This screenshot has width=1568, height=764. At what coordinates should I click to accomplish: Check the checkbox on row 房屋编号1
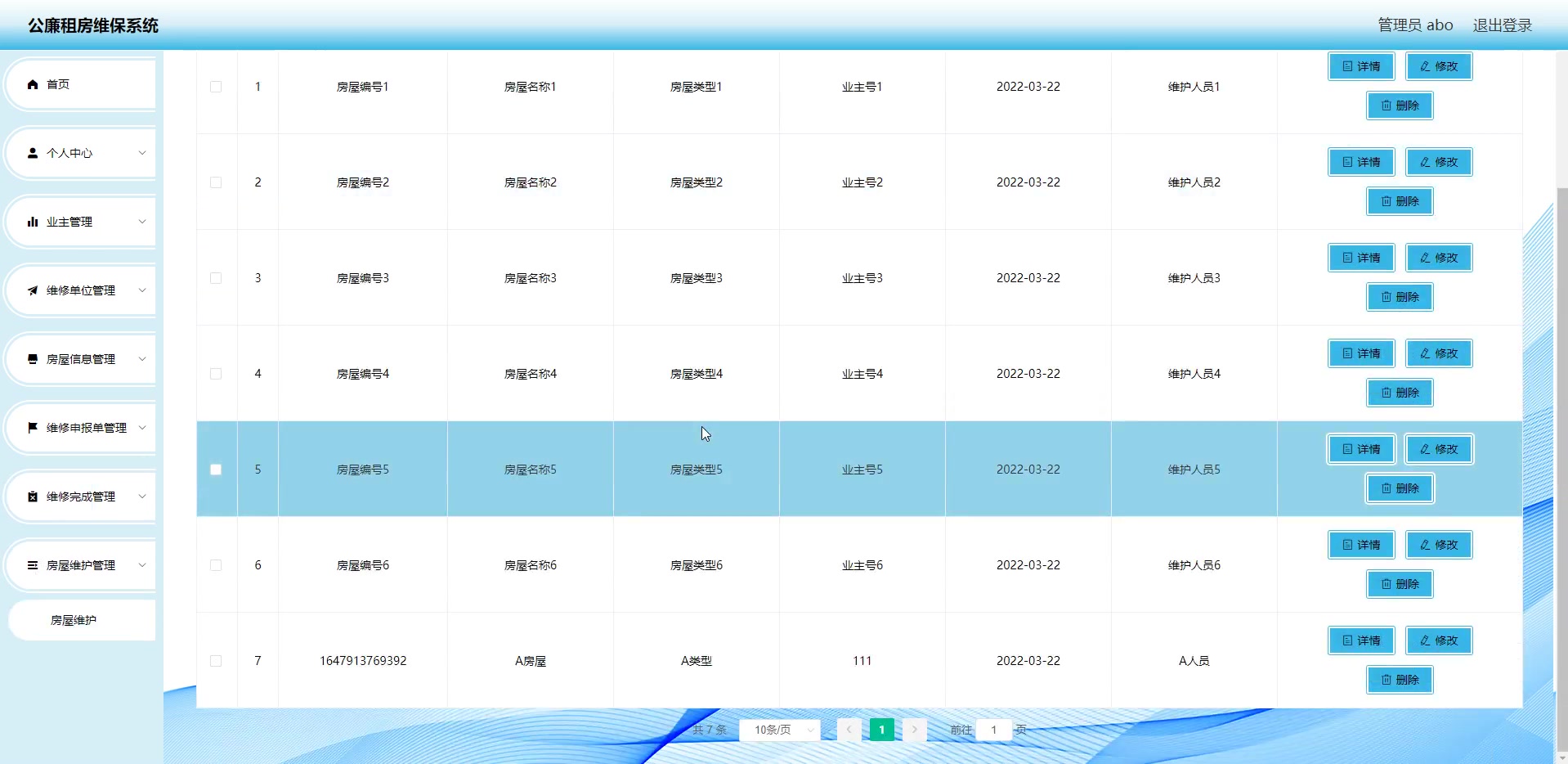click(x=216, y=86)
